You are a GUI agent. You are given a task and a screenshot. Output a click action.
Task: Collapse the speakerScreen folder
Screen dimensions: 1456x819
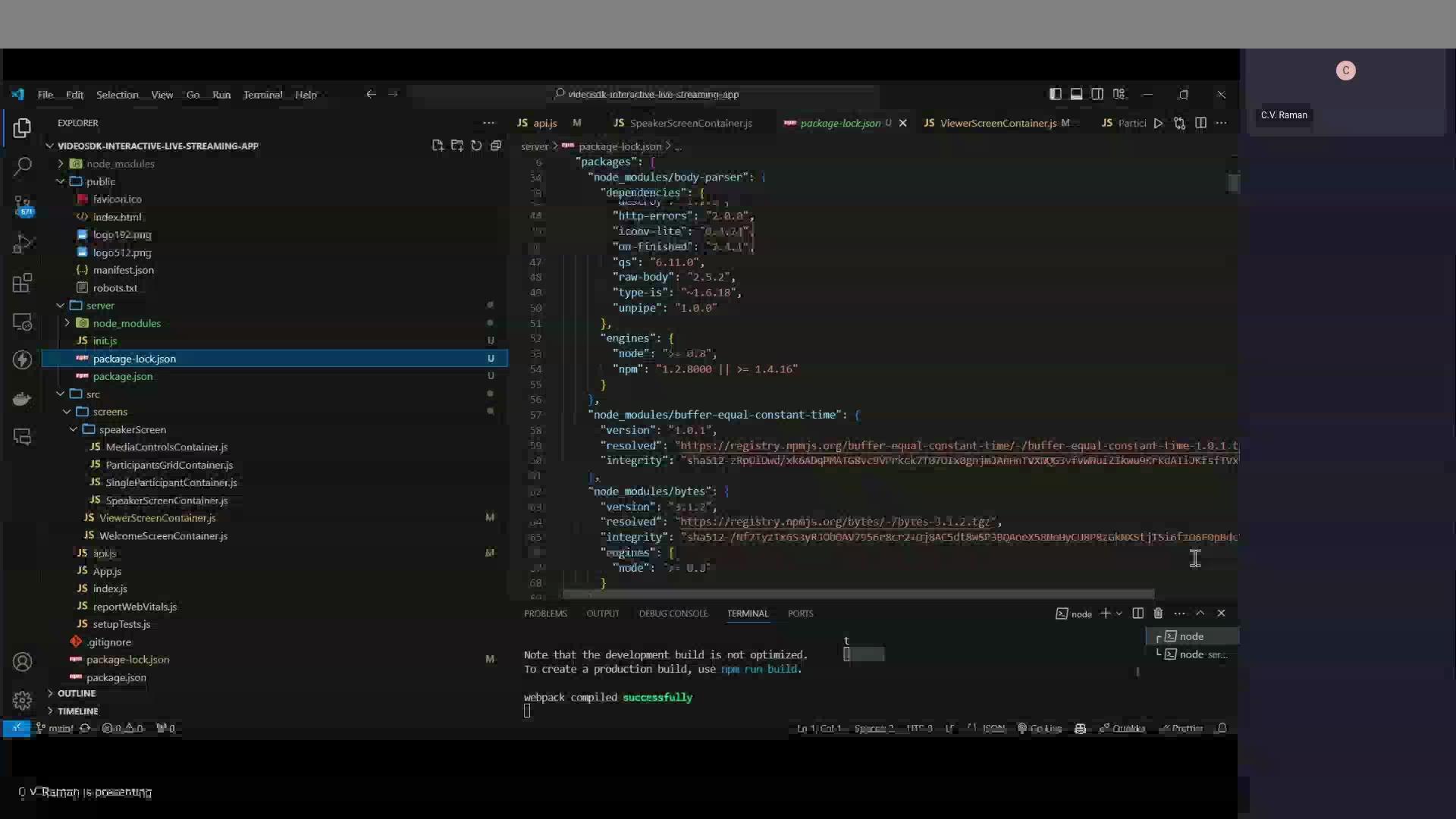74,429
